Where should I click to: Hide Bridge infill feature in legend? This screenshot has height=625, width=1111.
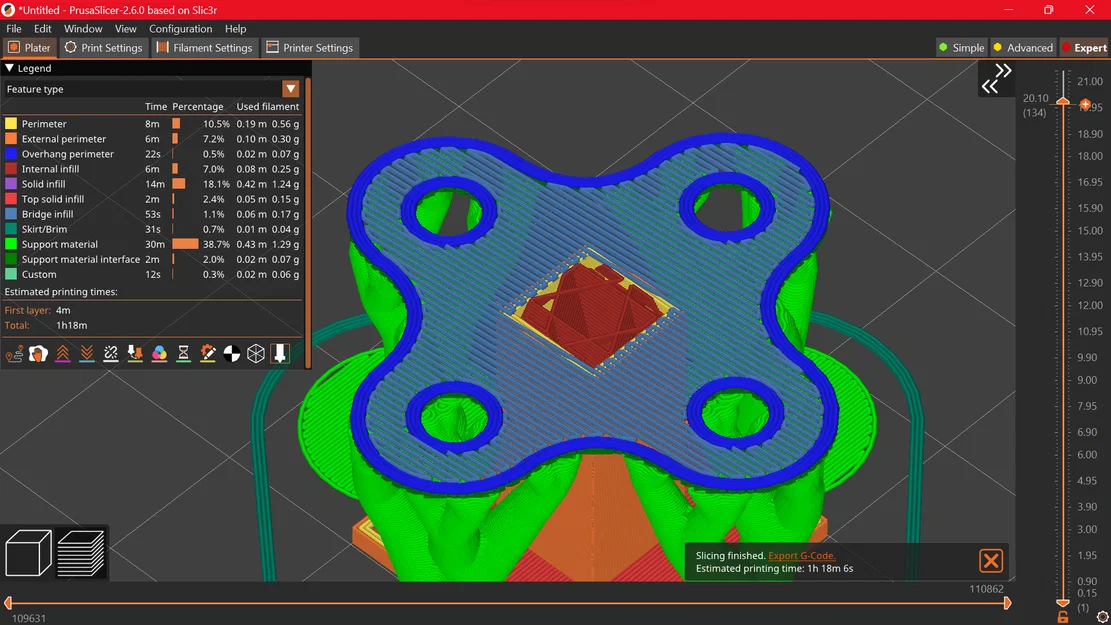click(152, 214)
